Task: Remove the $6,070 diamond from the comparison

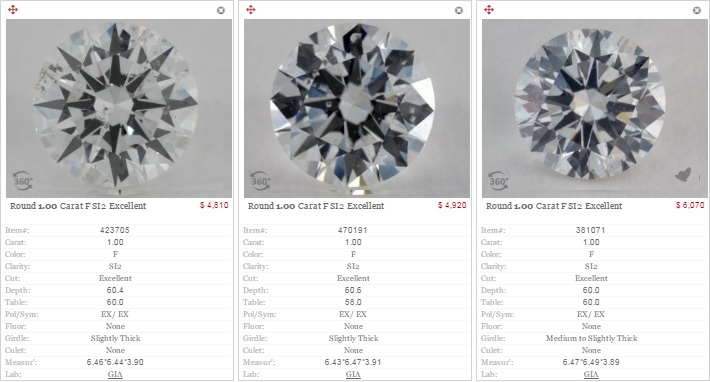Action: tap(697, 10)
